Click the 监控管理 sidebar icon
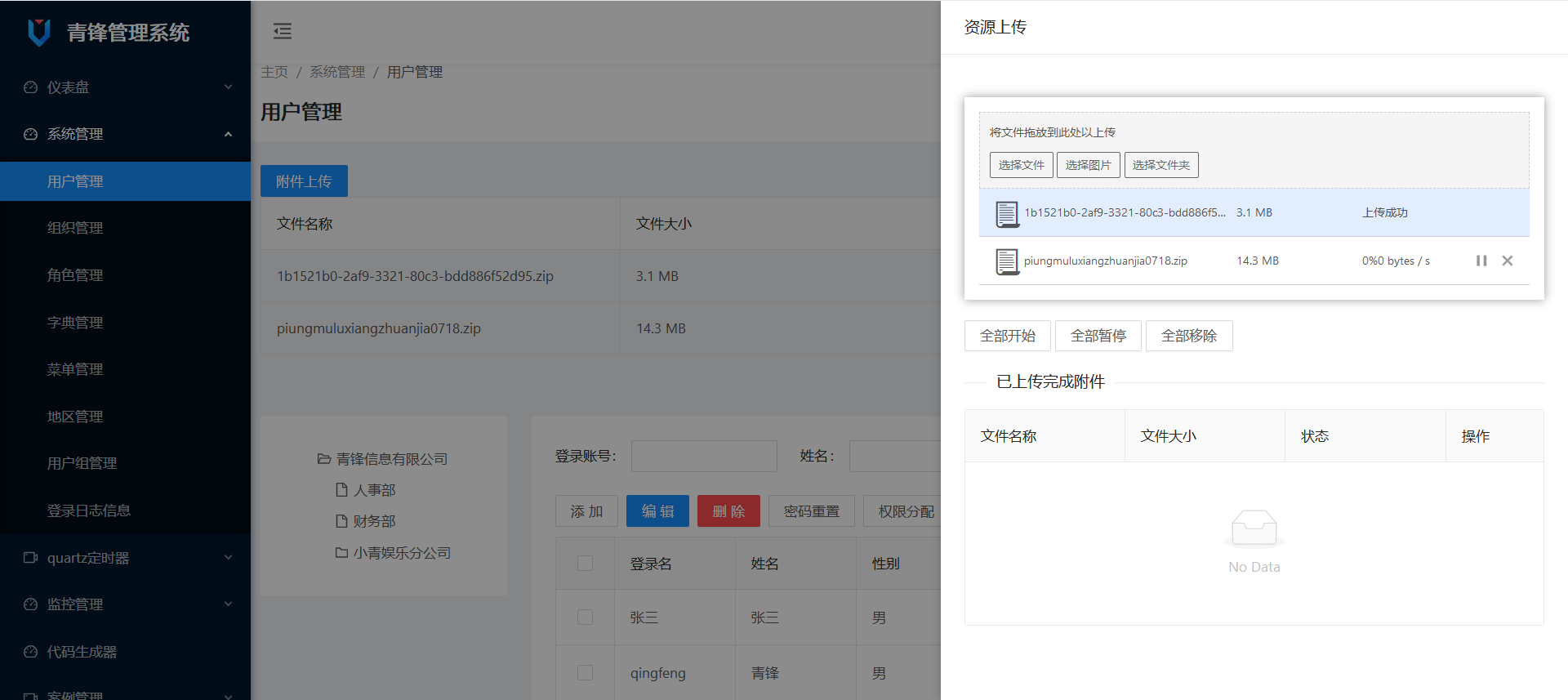The width and height of the screenshot is (1568, 700). coord(31,604)
